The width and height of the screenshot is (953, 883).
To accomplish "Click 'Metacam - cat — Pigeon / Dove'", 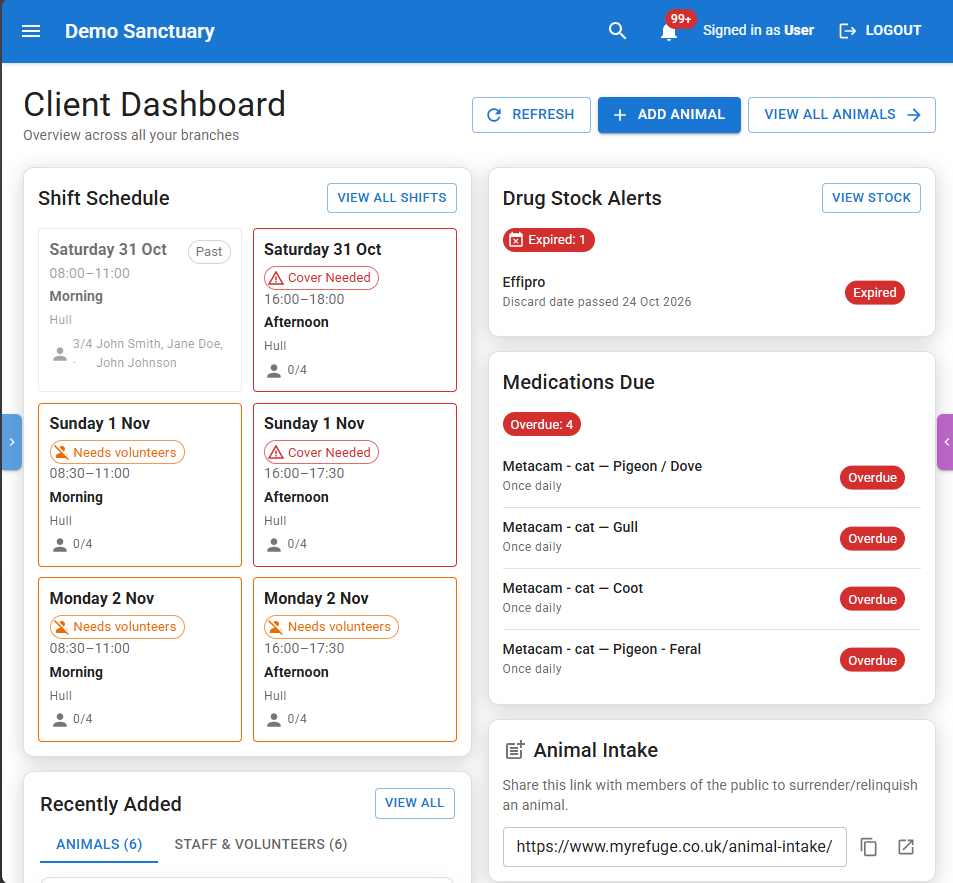I will 602,466.
